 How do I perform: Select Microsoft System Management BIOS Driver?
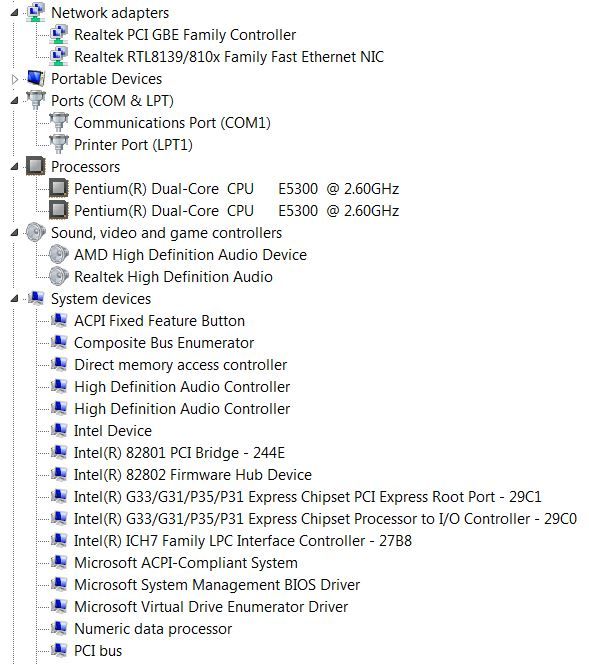click(x=217, y=584)
